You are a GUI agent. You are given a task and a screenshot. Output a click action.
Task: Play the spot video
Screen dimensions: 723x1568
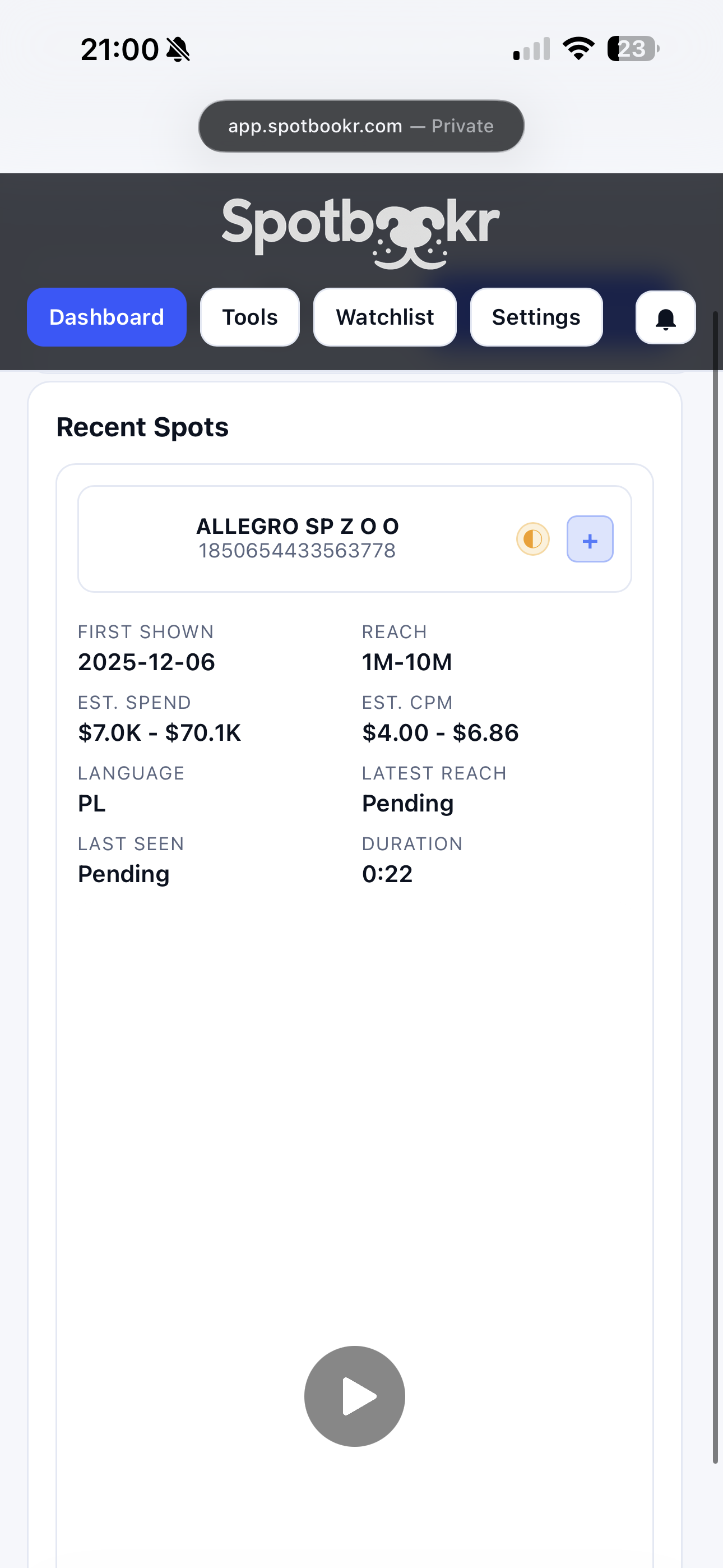coord(355,1396)
